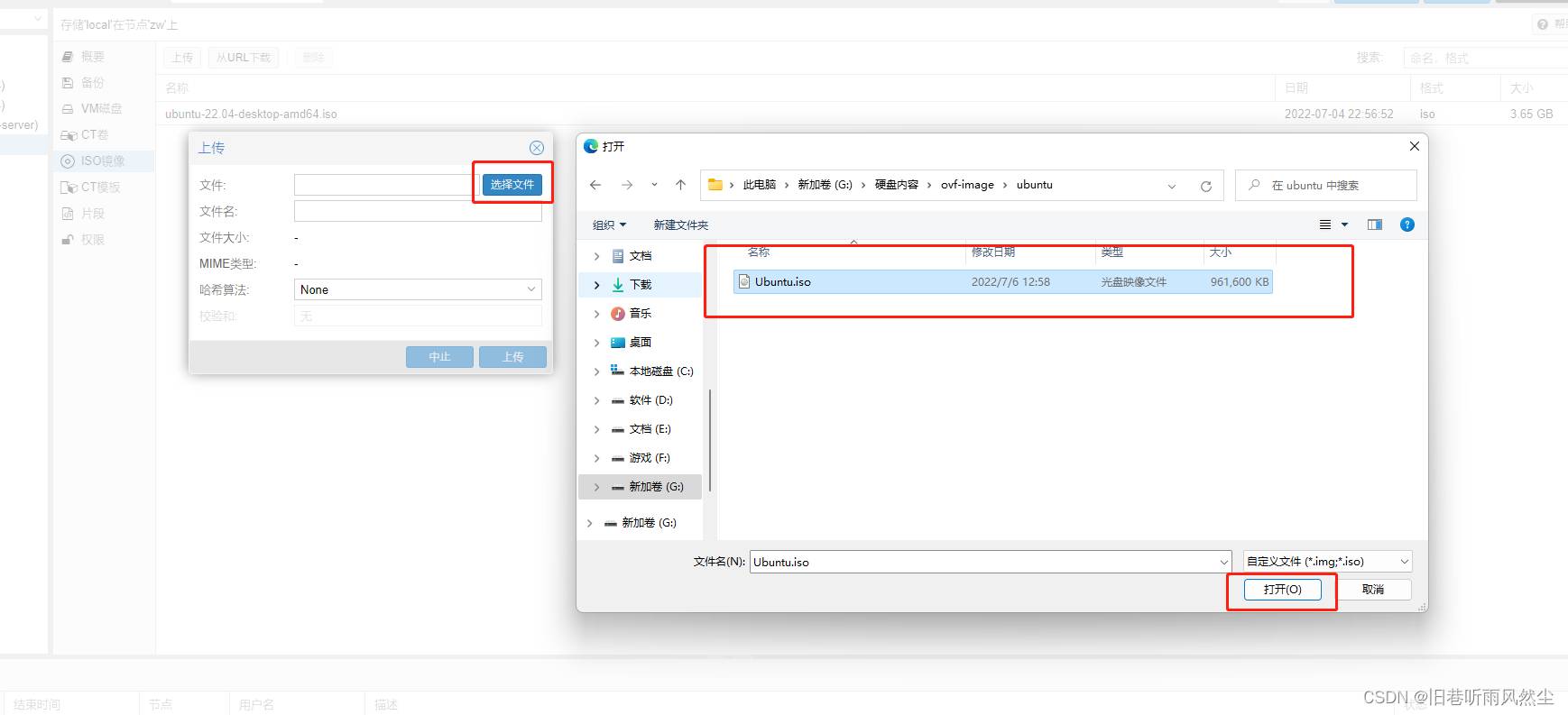Expand the 下载 folder tree node

click(x=596, y=285)
